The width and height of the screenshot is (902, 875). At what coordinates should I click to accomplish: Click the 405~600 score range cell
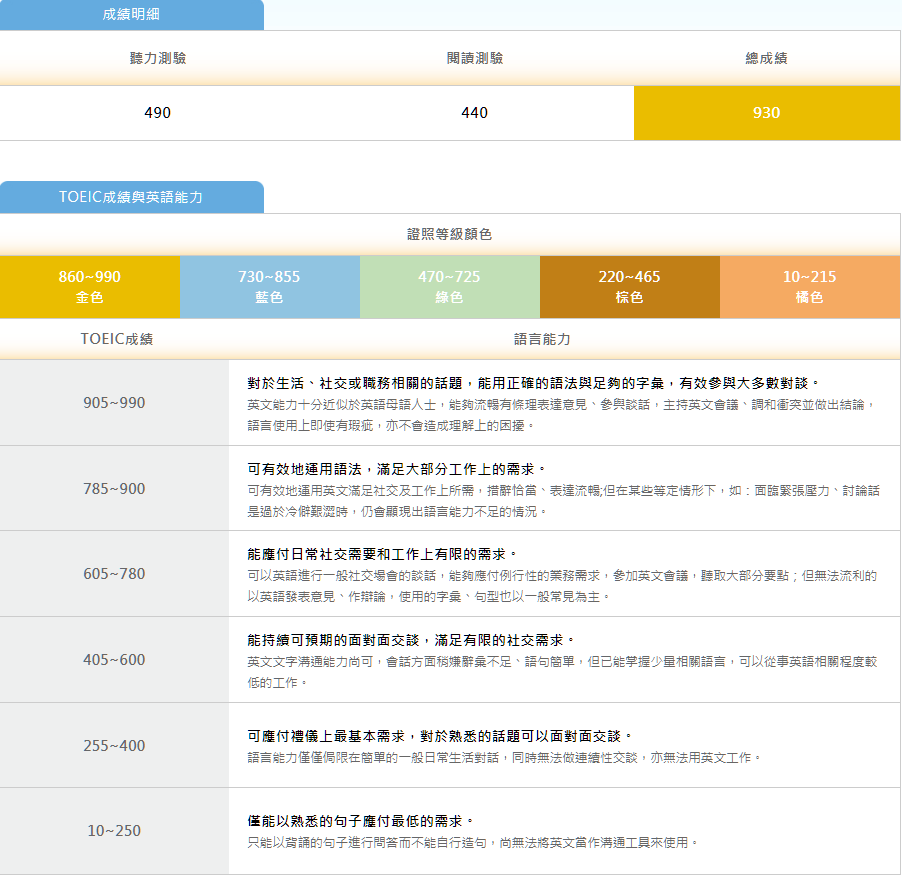(114, 659)
